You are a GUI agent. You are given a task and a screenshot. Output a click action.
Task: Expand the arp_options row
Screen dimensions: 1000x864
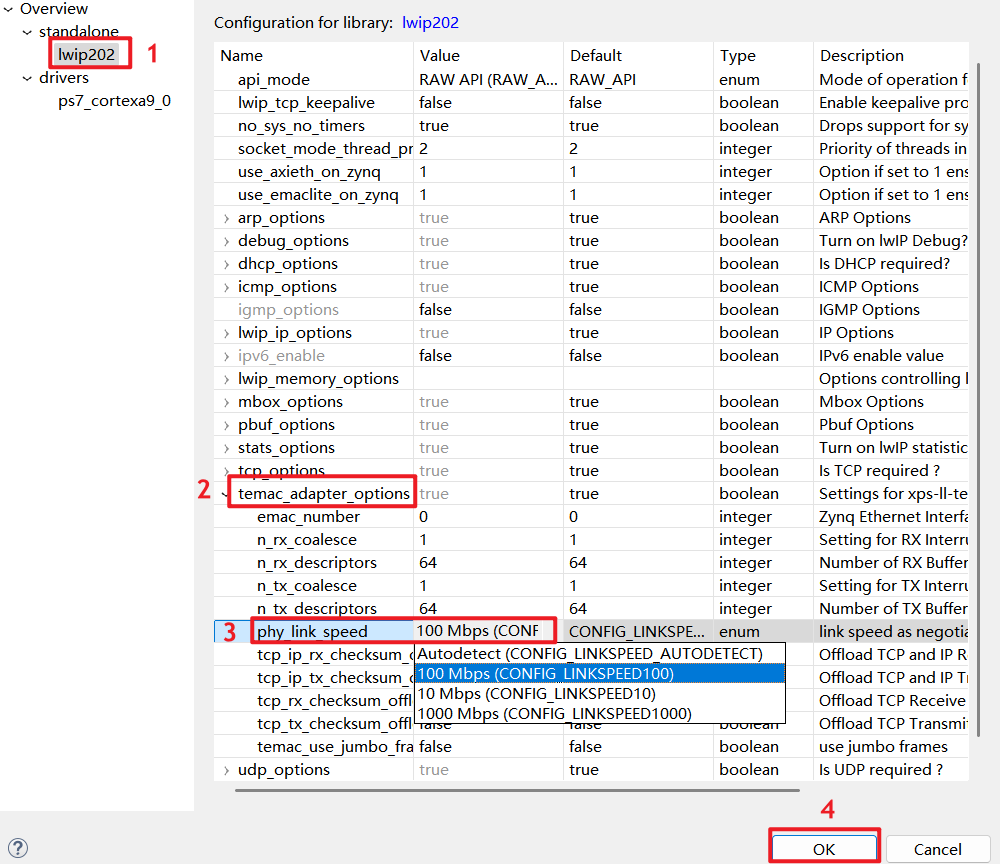tap(227, 218)
